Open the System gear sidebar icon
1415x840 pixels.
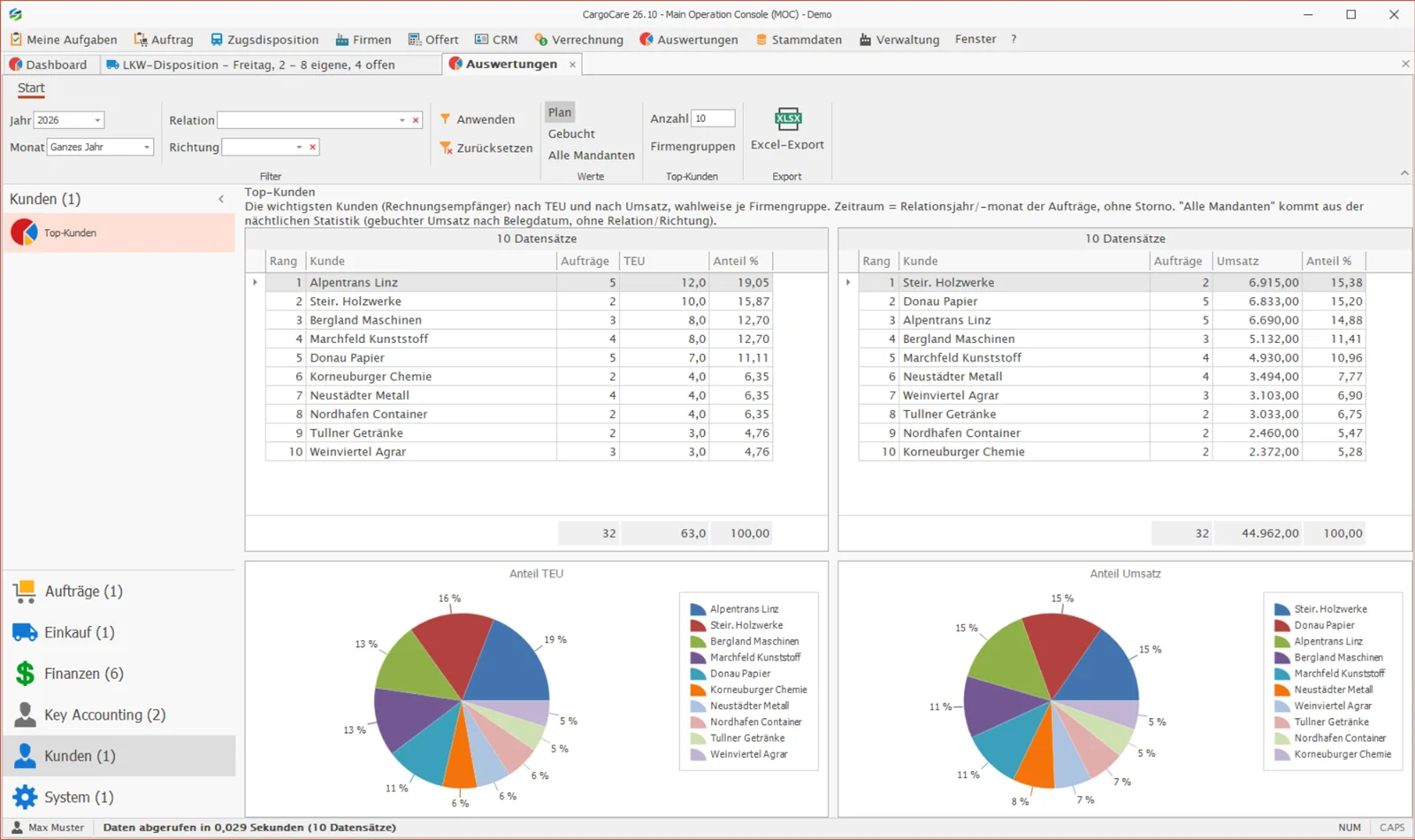tap(25, 797)
